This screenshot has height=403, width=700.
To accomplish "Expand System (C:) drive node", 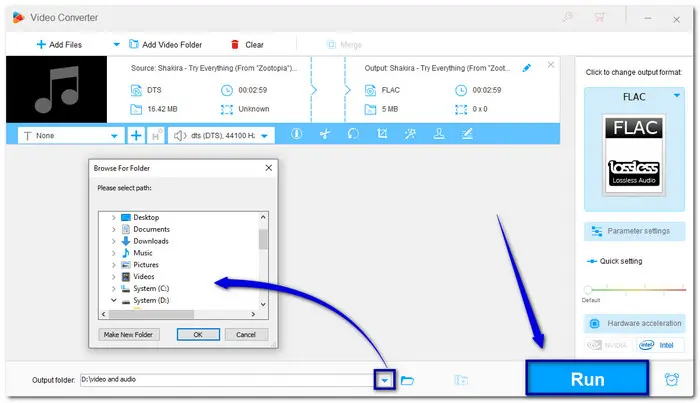I will tap(113, 289).
